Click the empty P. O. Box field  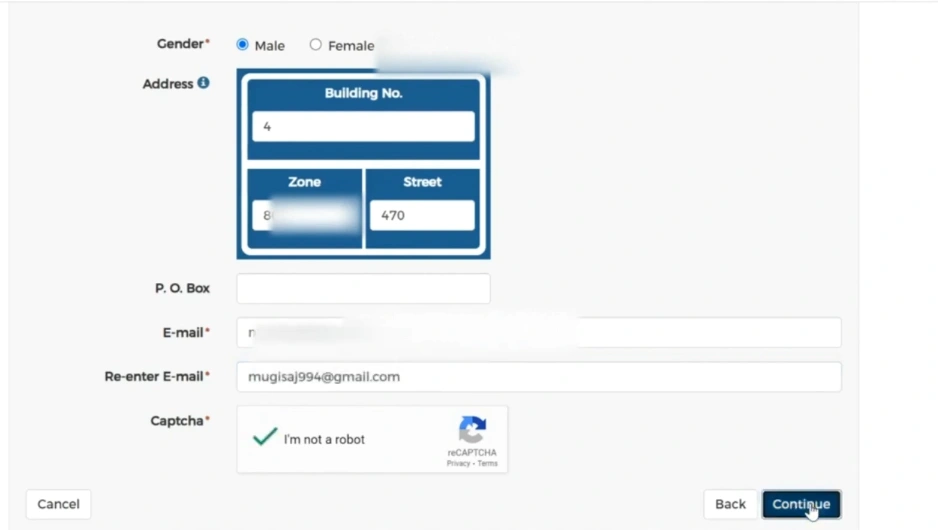click(x=363, y=288)
